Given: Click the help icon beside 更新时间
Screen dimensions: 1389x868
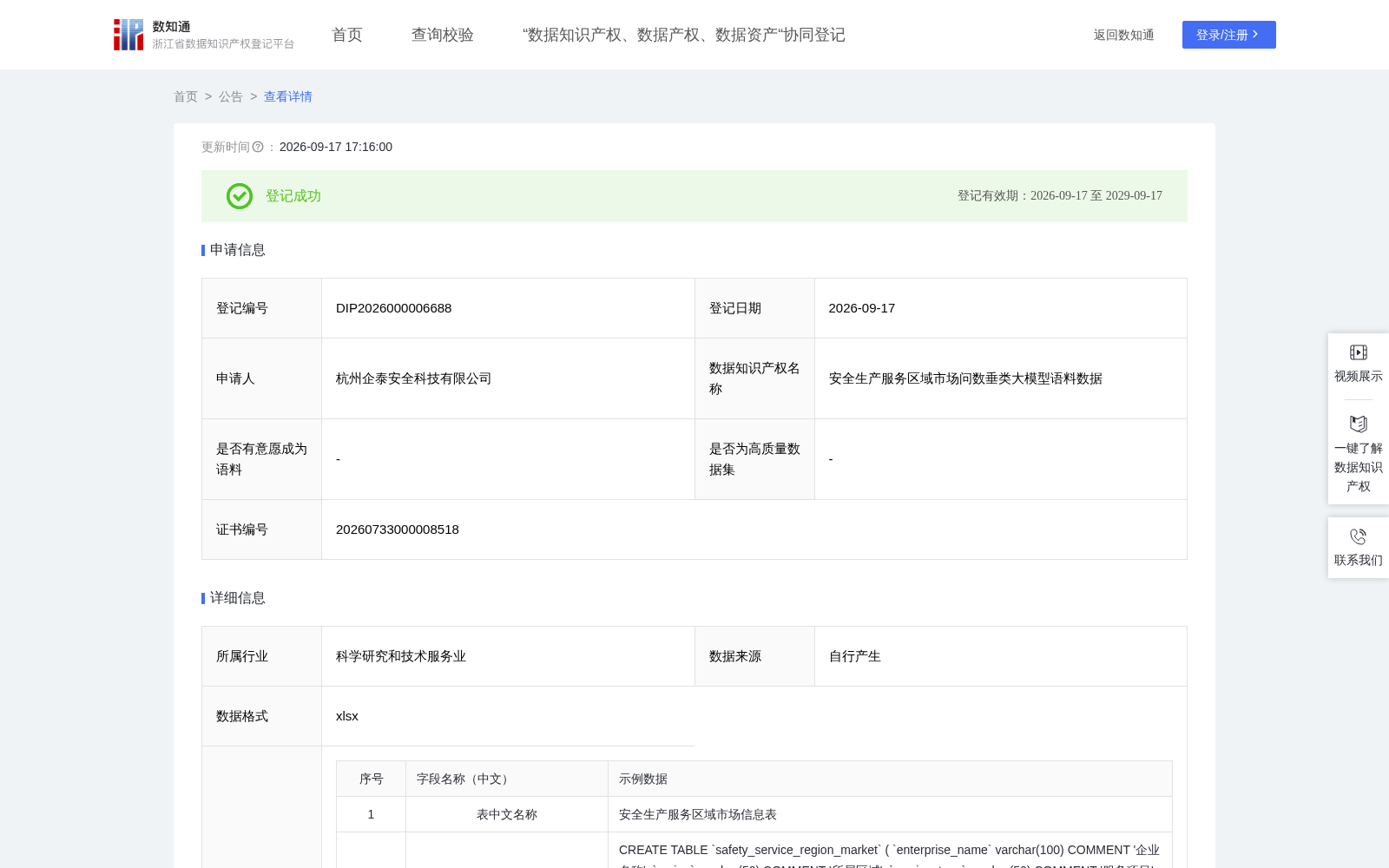Looking at the screenshot, I should [x=258, y=147].
